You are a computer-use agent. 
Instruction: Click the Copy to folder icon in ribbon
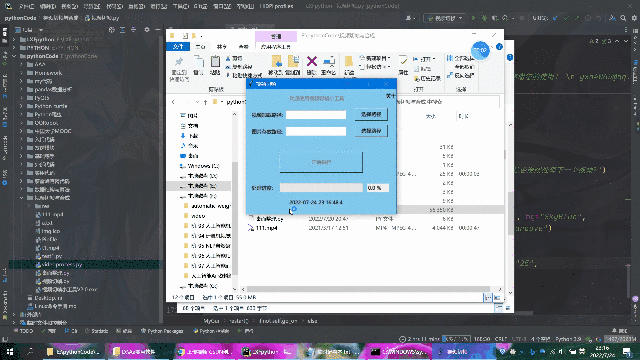pos(293,65)
